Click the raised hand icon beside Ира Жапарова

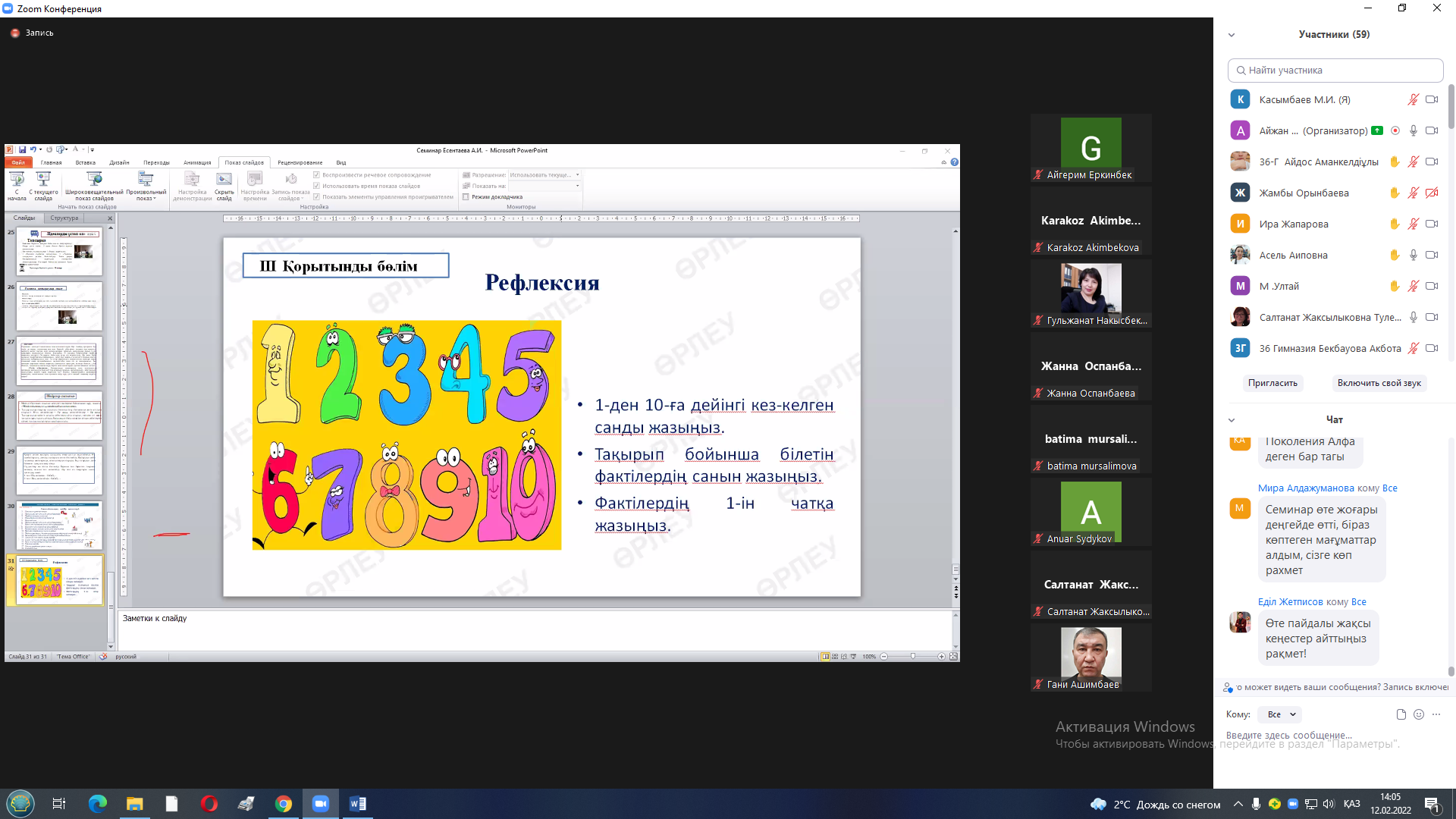[x=1395, y=224]
